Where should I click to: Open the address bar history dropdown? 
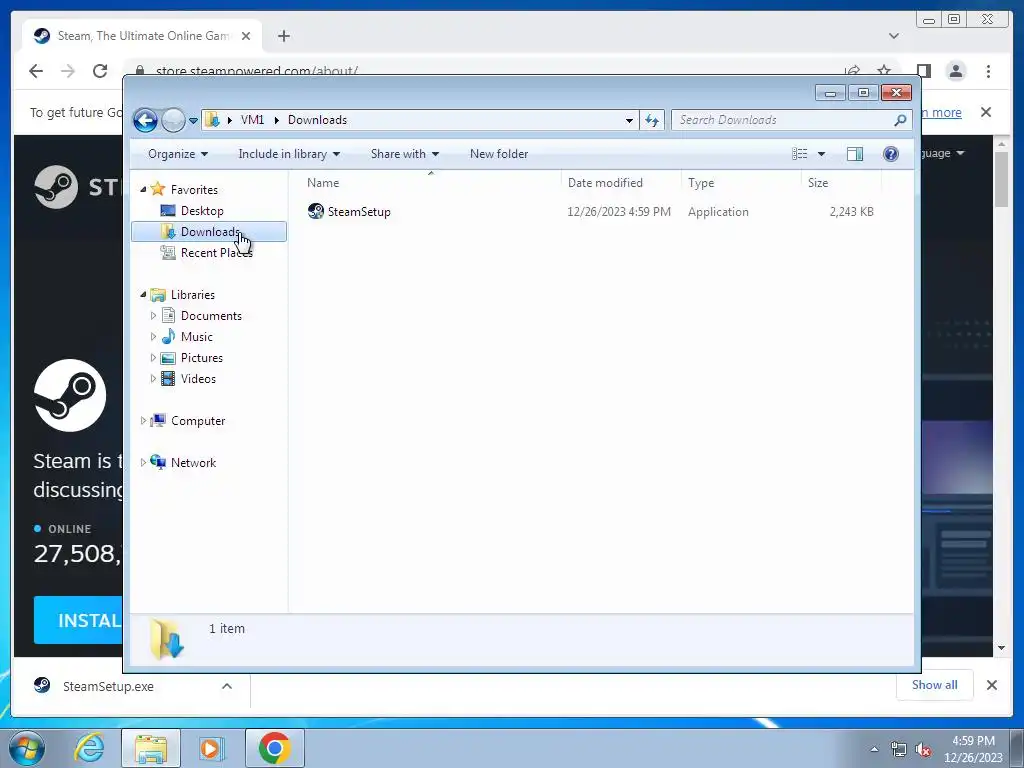click(629, 120)
